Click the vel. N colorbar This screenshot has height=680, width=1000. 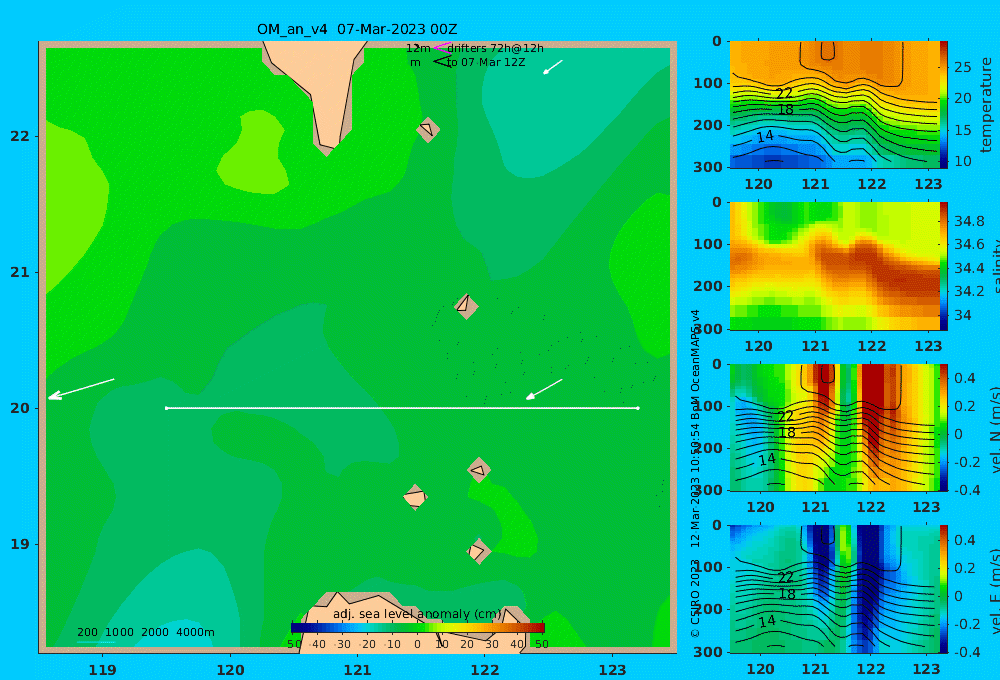coord(943,427)
